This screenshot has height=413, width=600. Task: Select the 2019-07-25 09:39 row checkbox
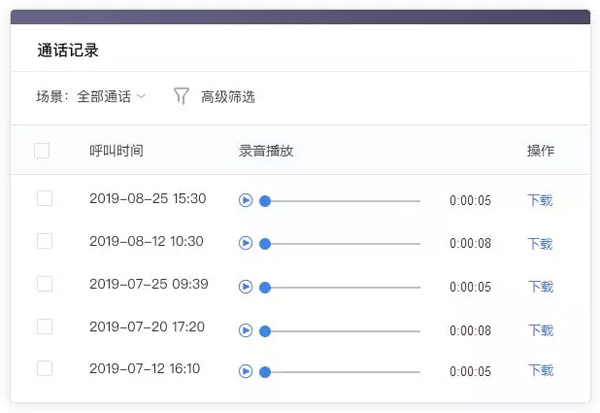point(44,284)
